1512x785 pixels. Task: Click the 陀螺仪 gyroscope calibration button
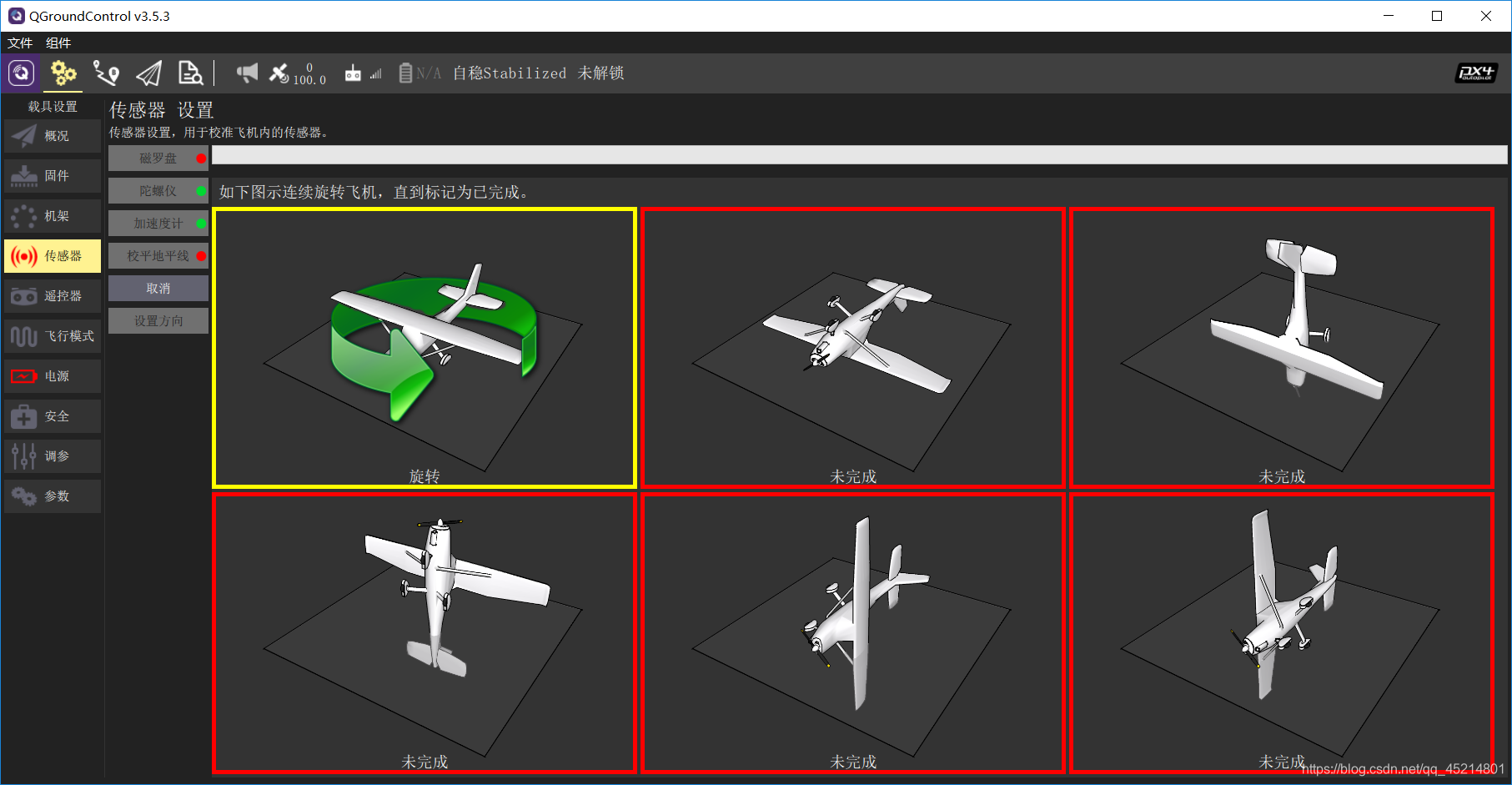[158, 191]
